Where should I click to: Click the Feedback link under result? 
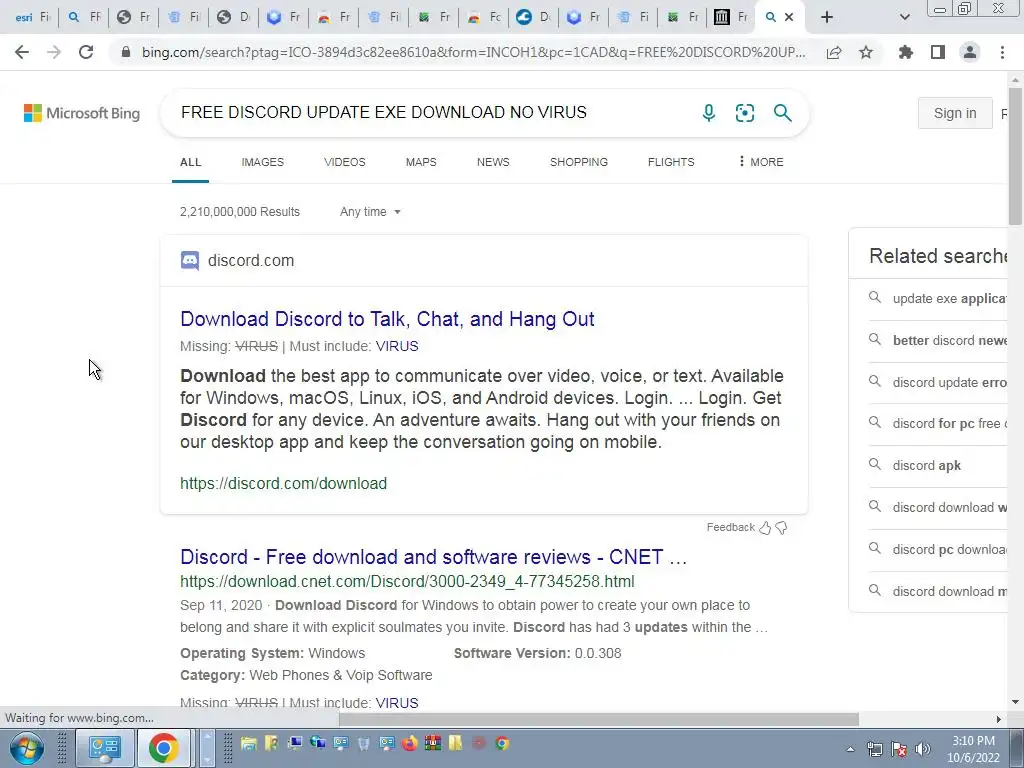pos(730,527)
